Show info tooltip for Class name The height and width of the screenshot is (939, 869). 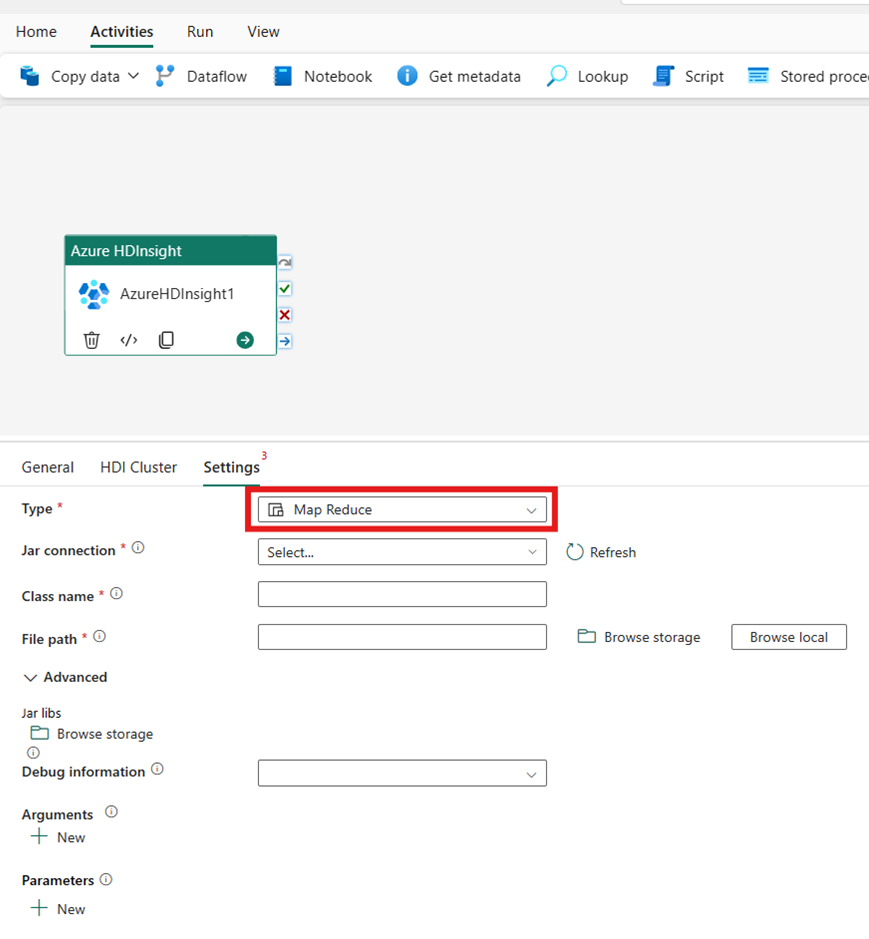click(x=116, y=593)
